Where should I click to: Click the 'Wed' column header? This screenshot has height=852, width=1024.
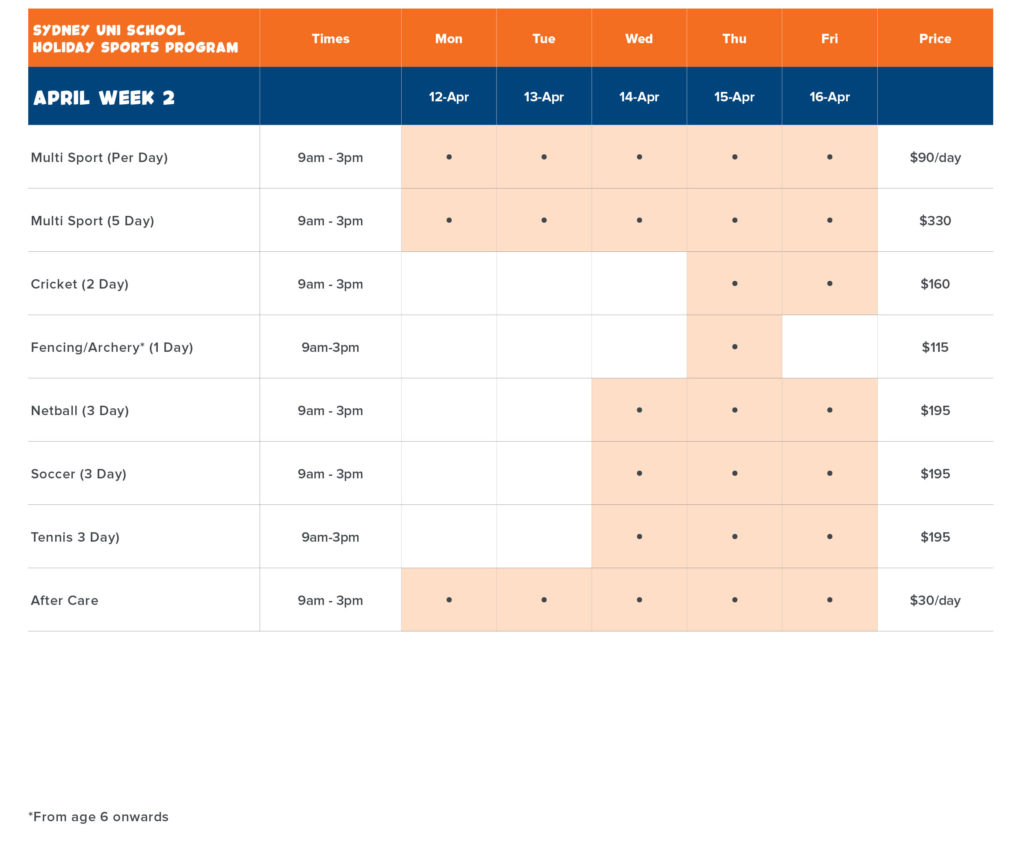[x=639, y=39]
